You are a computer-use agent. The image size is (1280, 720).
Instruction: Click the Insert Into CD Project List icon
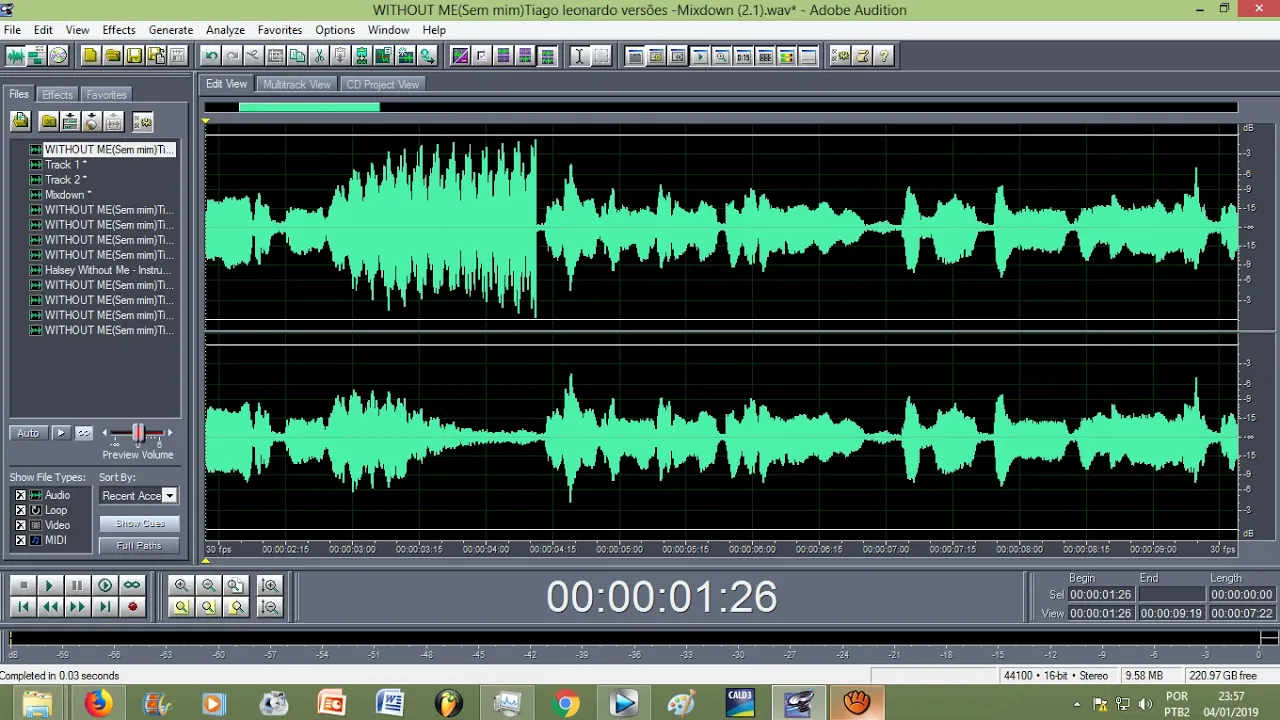[91, 121]
